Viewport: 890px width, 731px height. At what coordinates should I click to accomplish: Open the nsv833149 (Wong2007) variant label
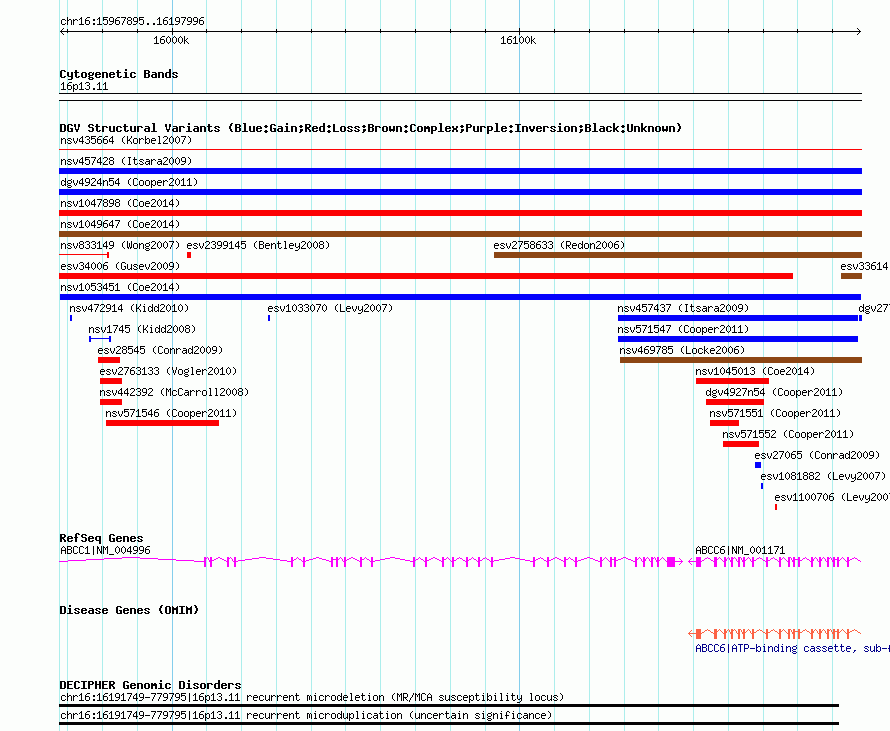pyautogui.click(x=120, y=245)
